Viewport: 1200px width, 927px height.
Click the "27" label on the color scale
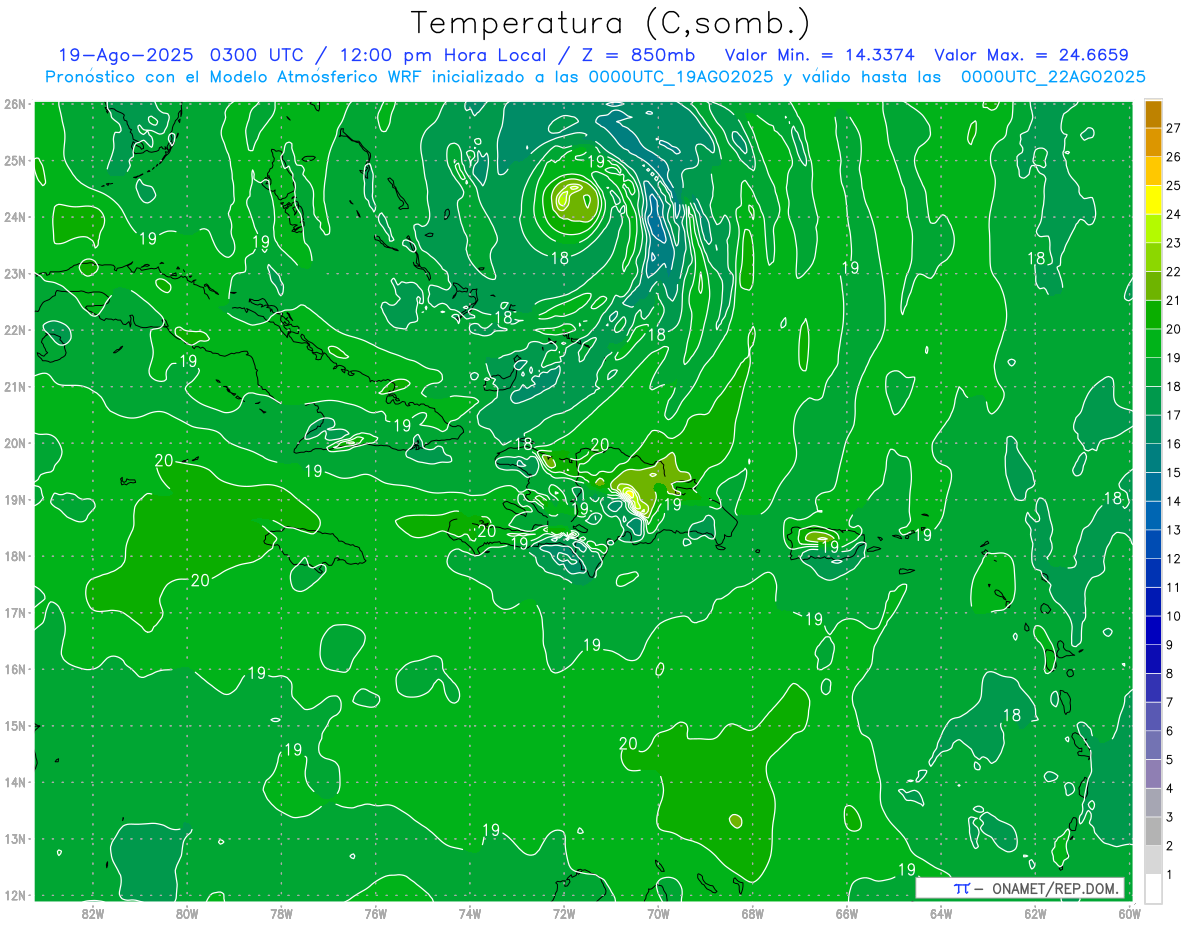pyautogui.click(x=1174, y=128)
